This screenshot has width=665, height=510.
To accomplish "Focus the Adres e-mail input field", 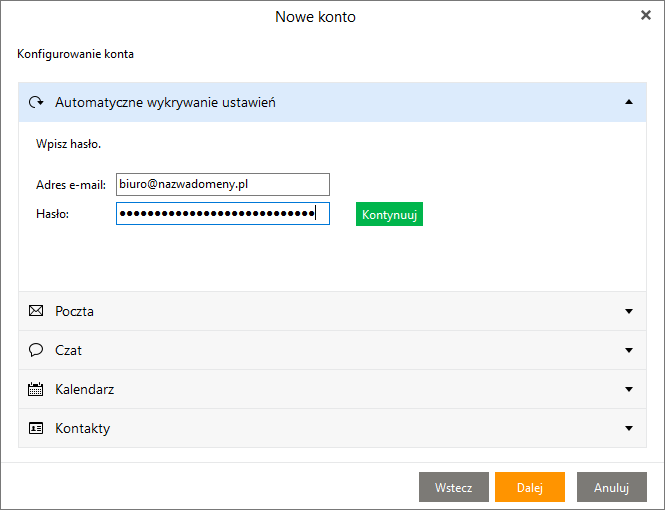I will point(223,184).
